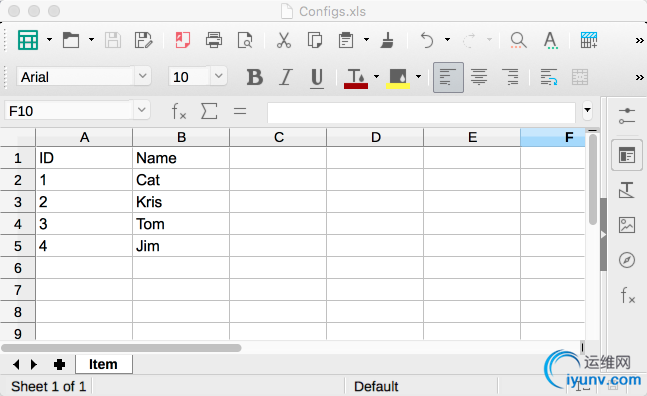Open font color picker arrow
This screenshot has height=396, width=647.
376,76
